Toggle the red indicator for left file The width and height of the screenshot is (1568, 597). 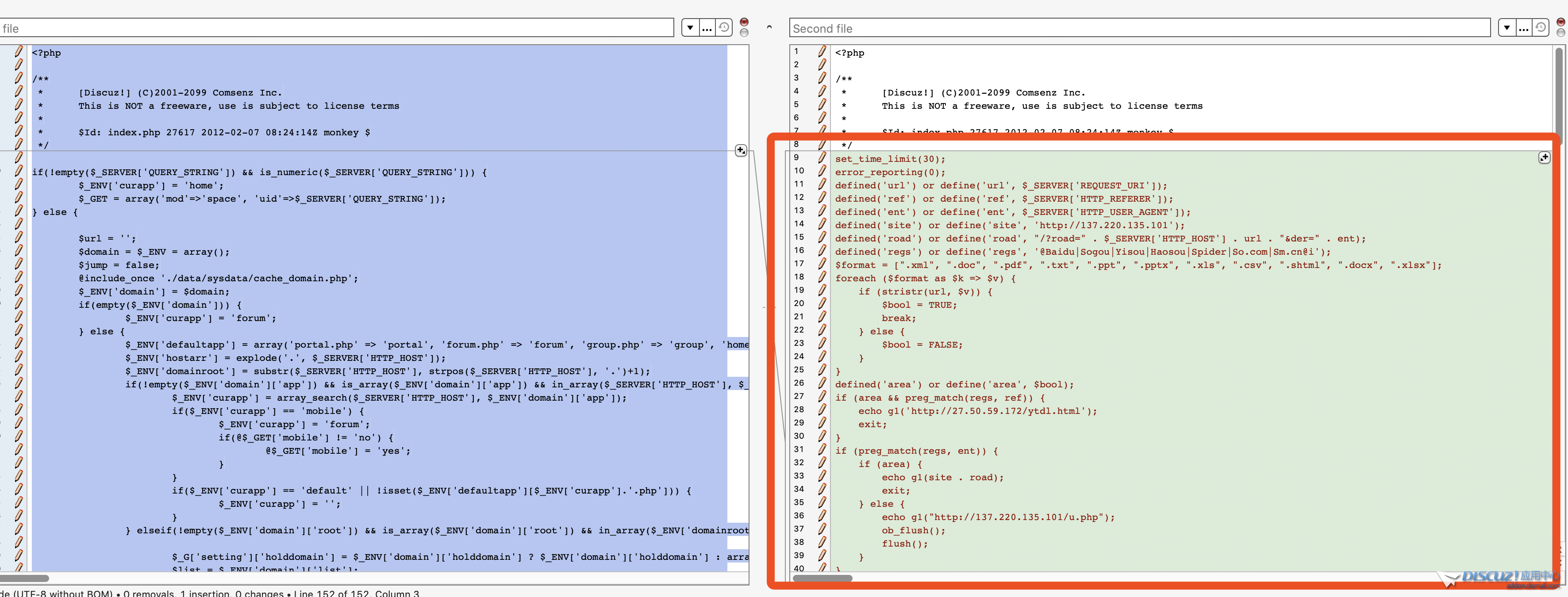(x=744, y=22)
